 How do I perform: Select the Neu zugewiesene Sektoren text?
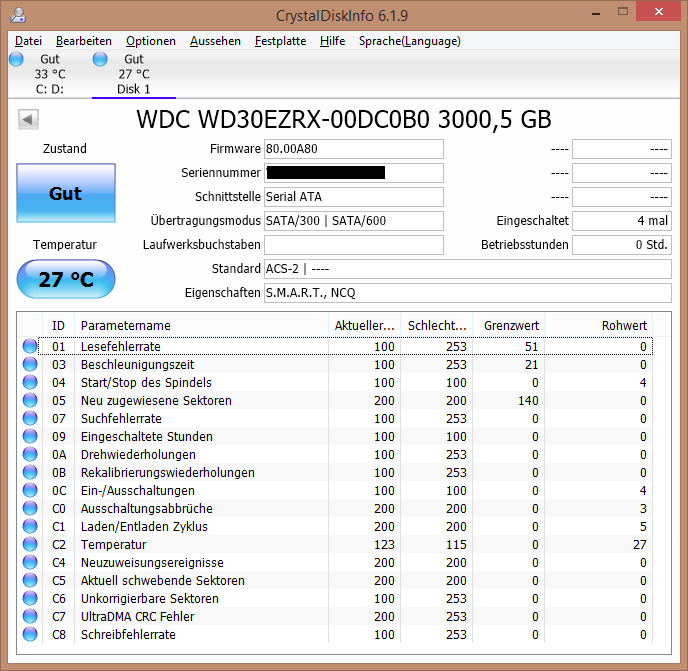(156, 400)
